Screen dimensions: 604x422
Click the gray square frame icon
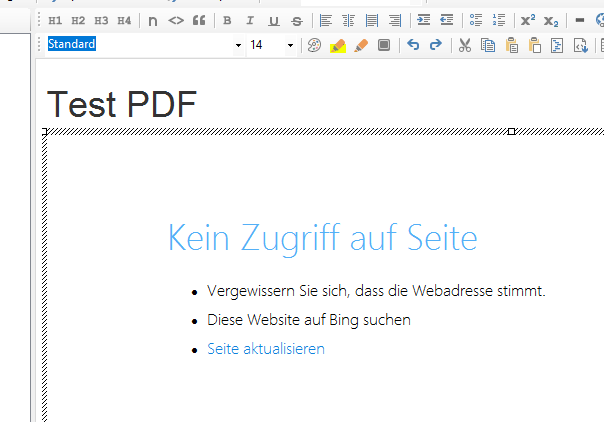point(384,45)
